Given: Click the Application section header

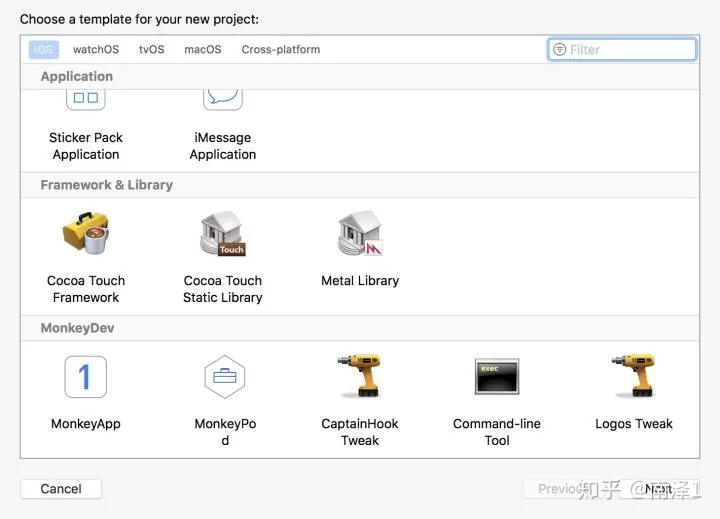Looking at the screenshot, I should (x=360, y=76).
